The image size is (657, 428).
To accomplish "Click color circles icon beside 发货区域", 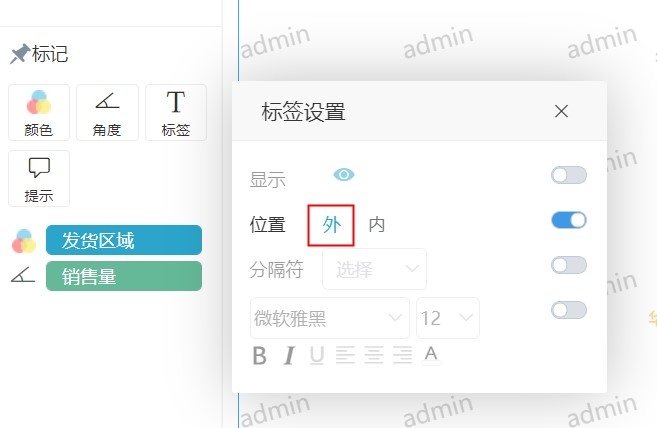I will pos(24,241).
